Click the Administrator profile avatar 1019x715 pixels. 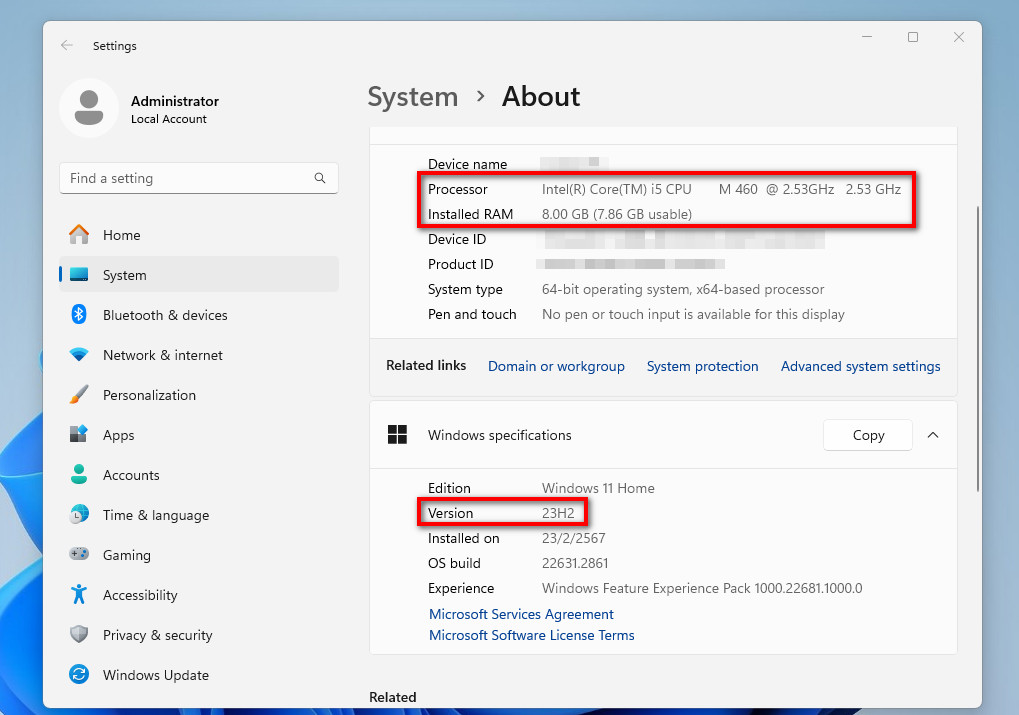click(89, 108)
